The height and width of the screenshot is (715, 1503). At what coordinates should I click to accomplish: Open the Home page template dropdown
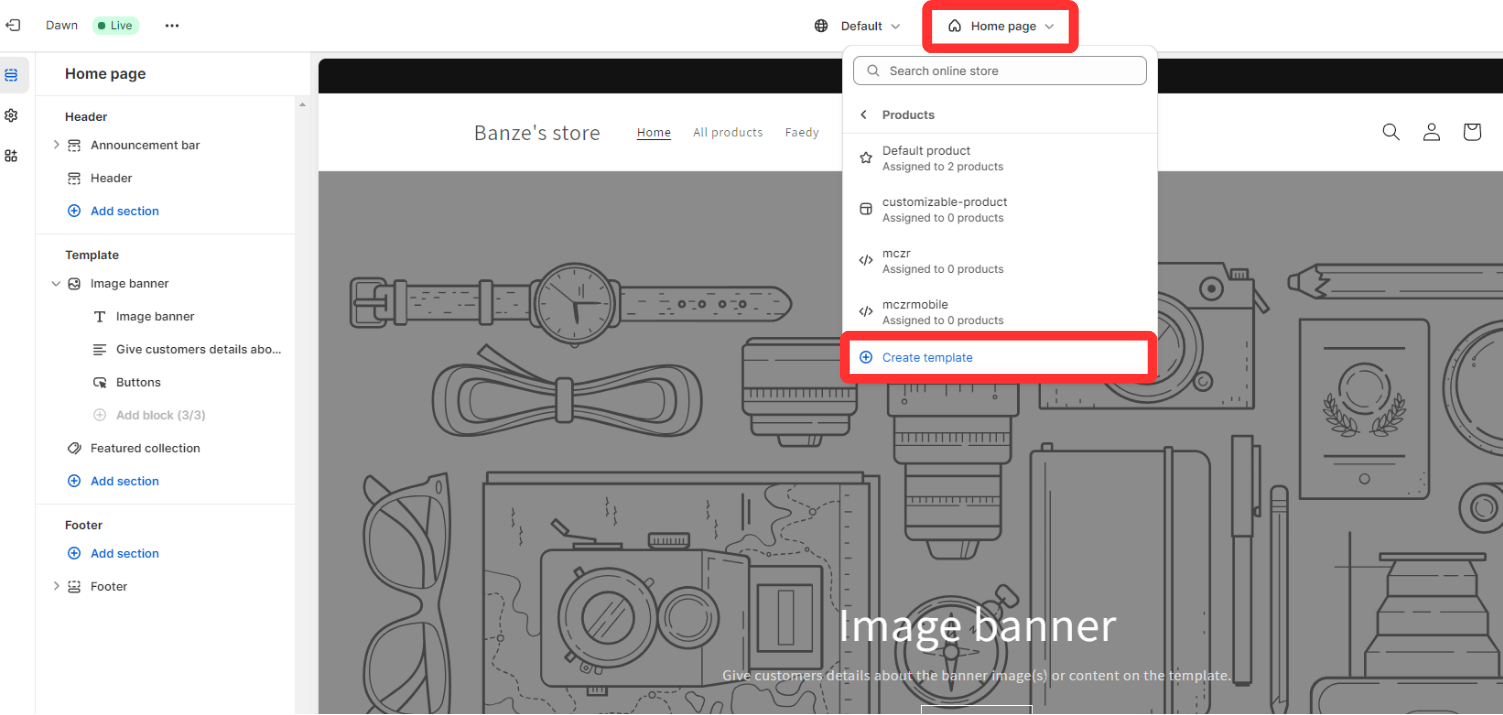[x=1000, y=26]
